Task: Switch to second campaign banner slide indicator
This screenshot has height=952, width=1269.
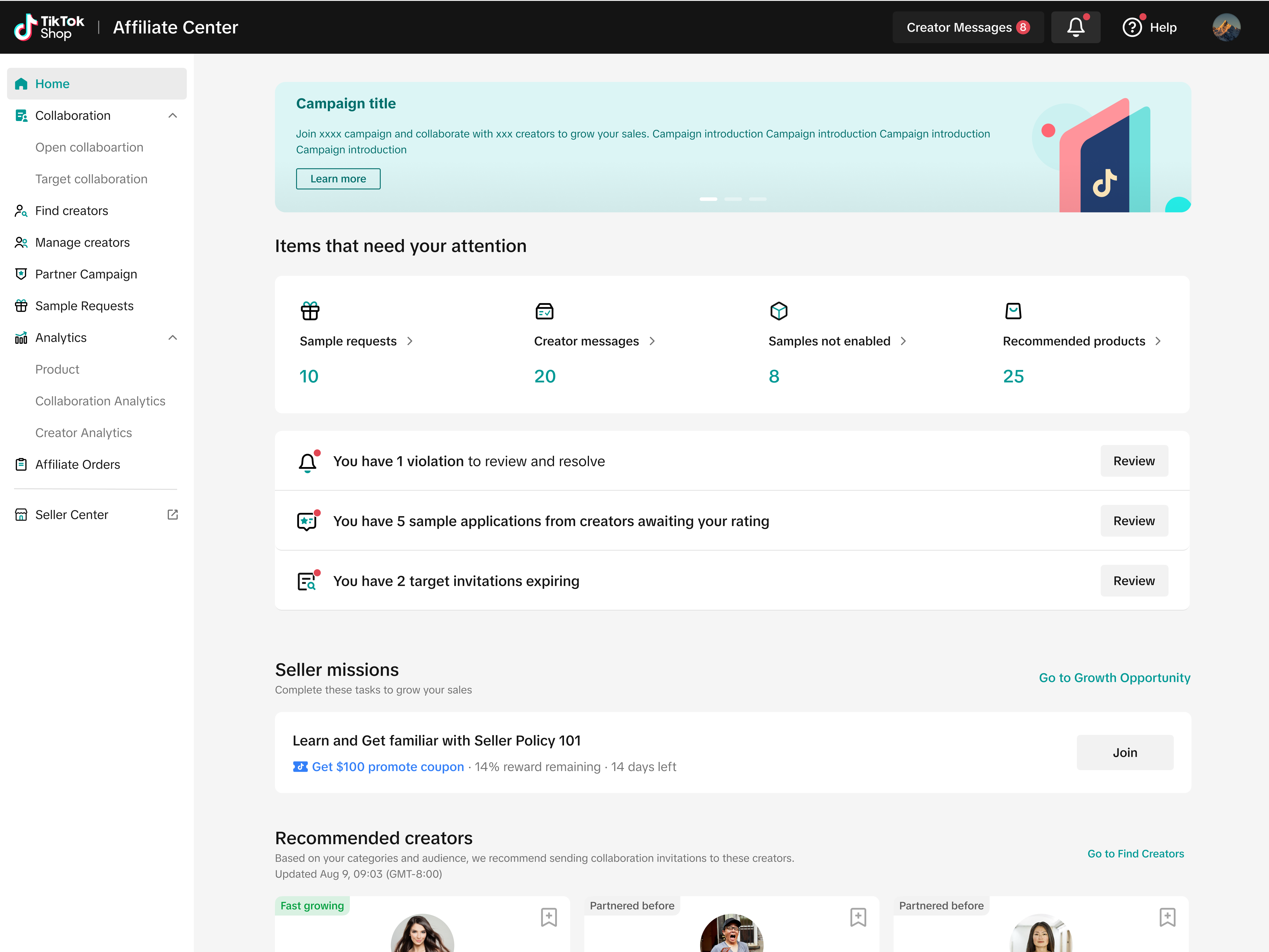Action: tap(733, 199)
